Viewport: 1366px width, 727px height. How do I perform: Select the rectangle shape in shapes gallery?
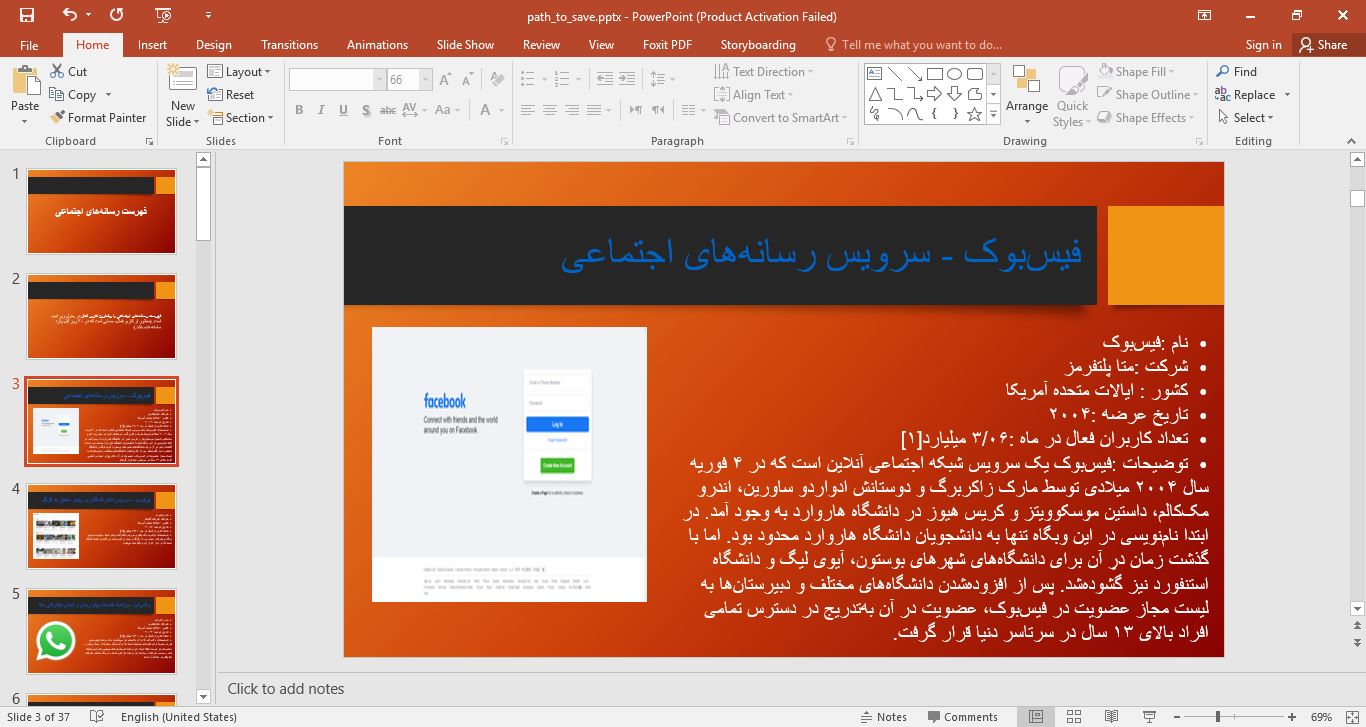click(934, 74)
